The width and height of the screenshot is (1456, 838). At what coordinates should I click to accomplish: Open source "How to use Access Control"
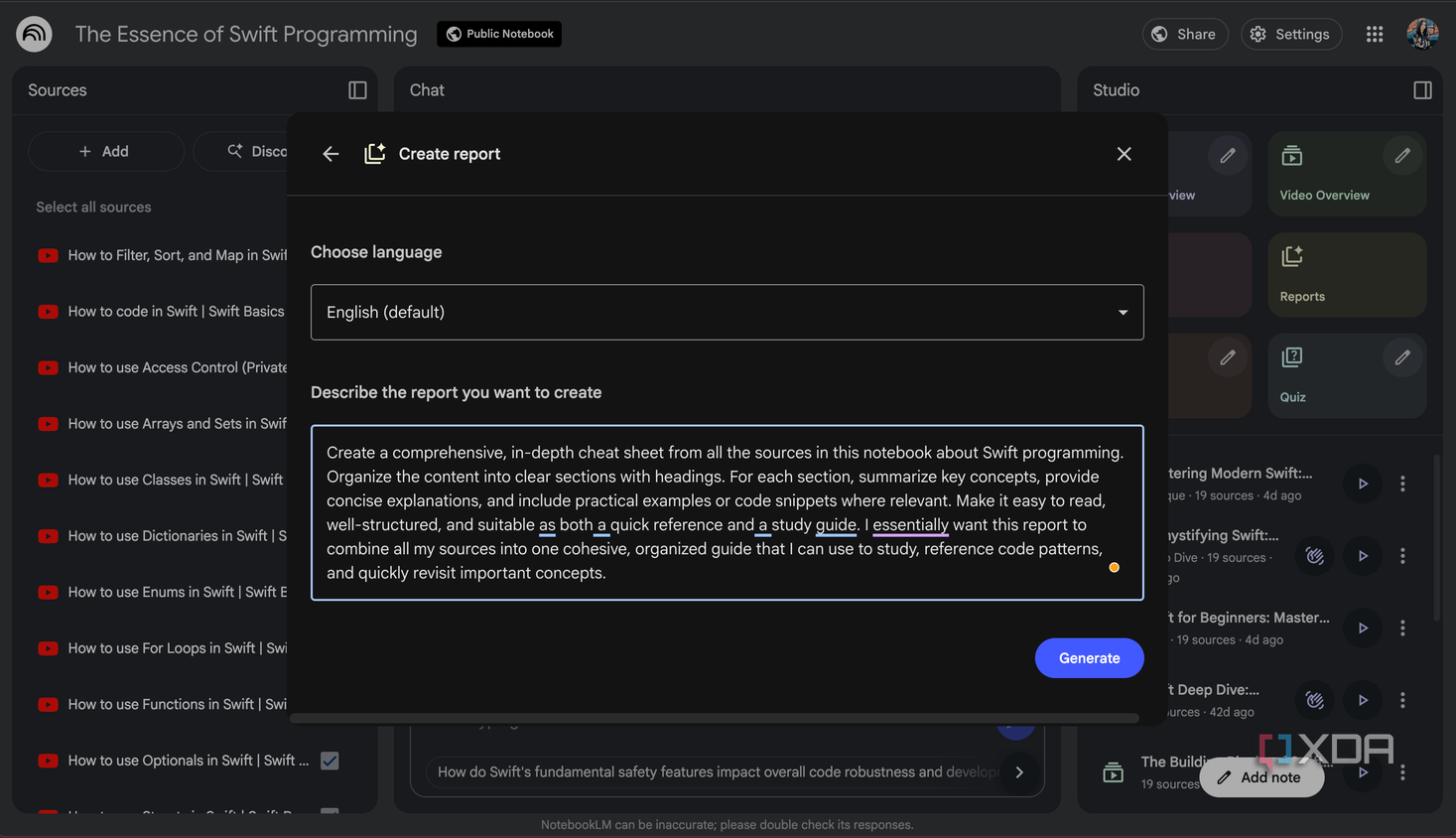click(178, 367)
